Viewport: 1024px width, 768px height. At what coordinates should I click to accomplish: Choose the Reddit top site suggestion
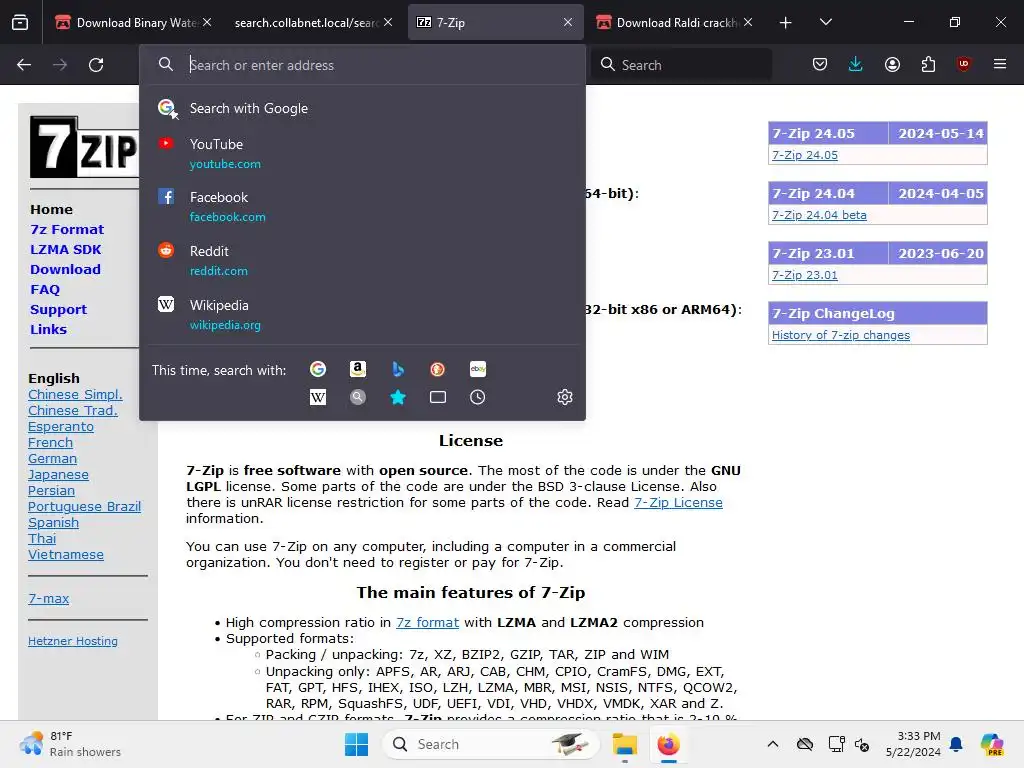click(362, 261)
